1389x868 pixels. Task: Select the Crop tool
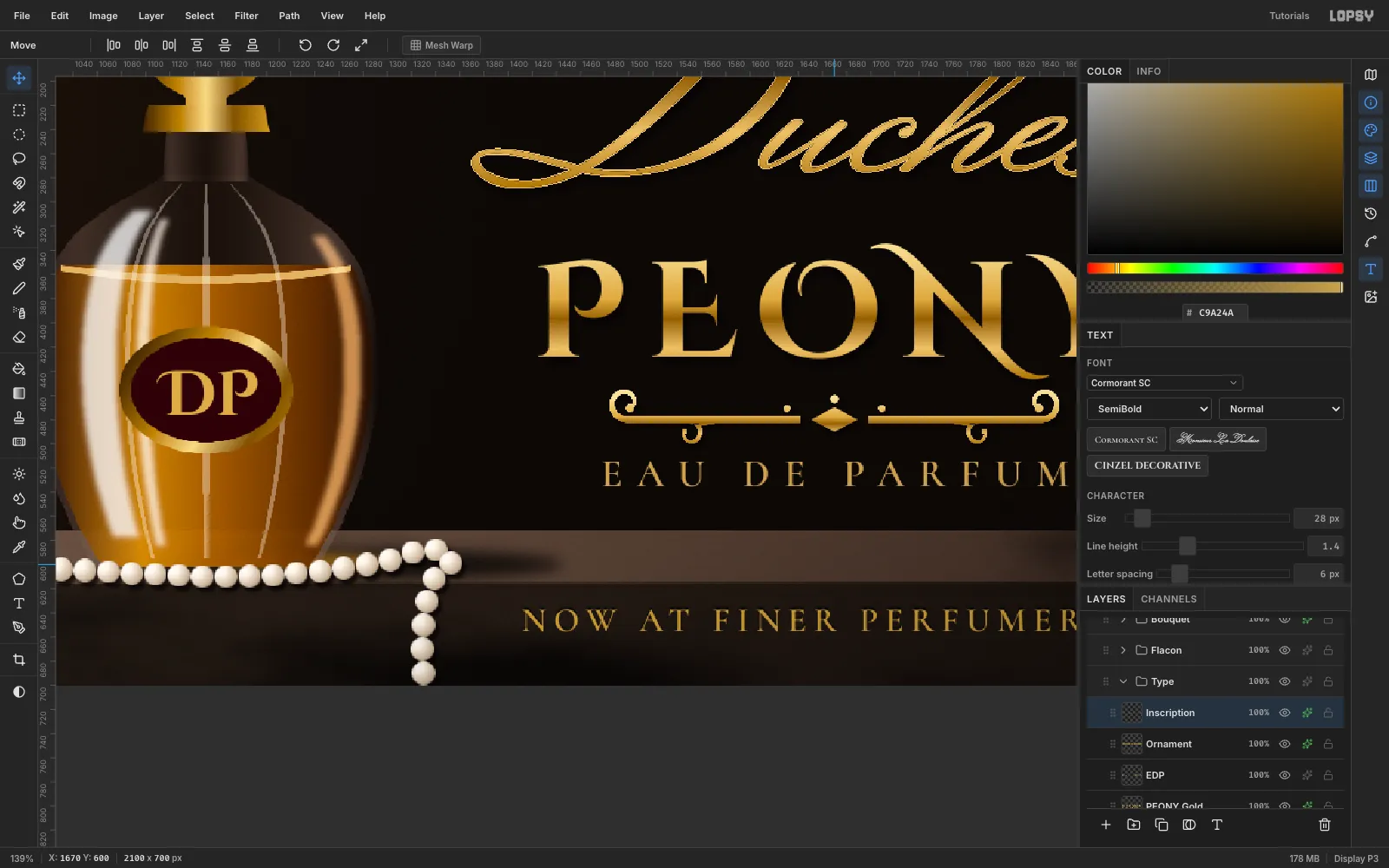click(19, 660)
